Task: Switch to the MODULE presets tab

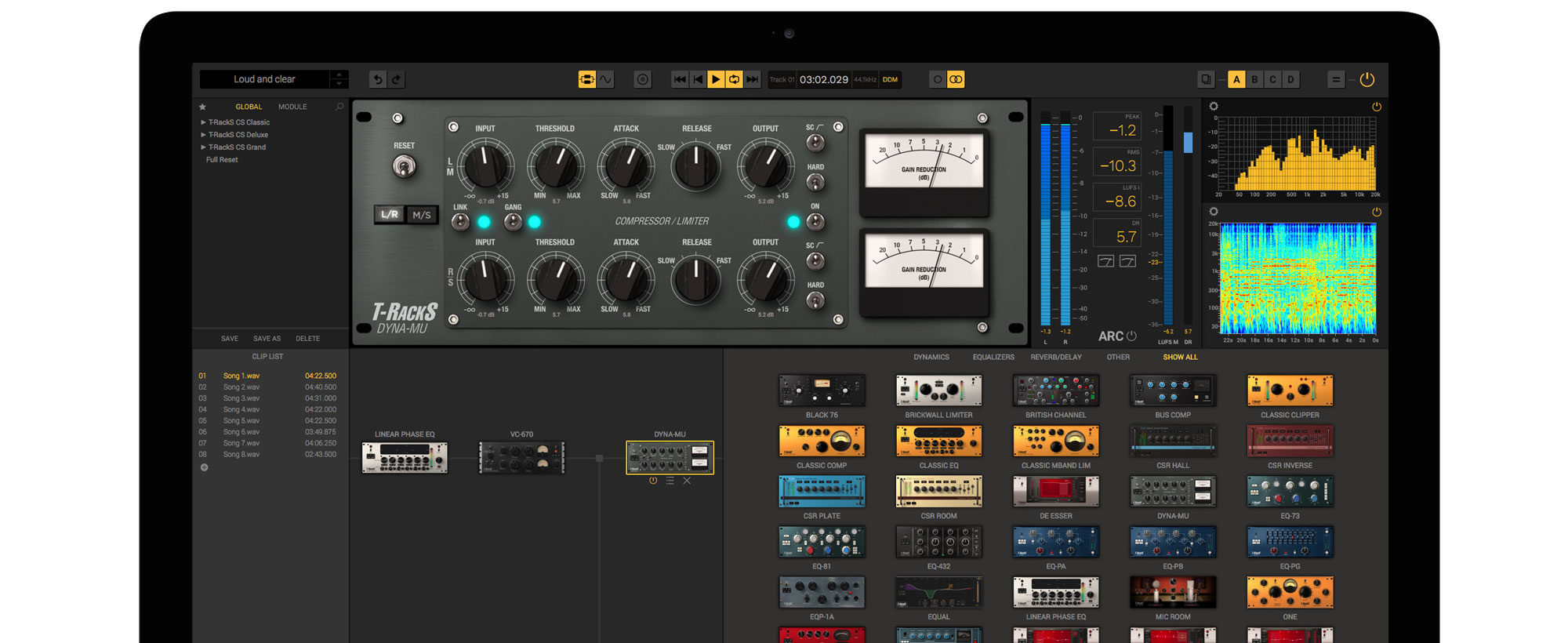Action: 292,107
